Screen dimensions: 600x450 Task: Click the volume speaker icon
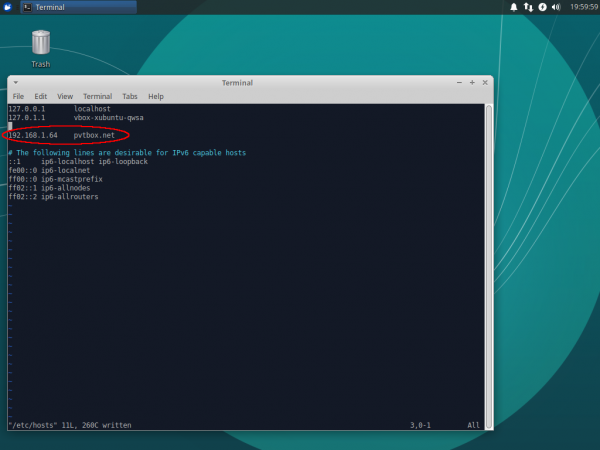556,7
